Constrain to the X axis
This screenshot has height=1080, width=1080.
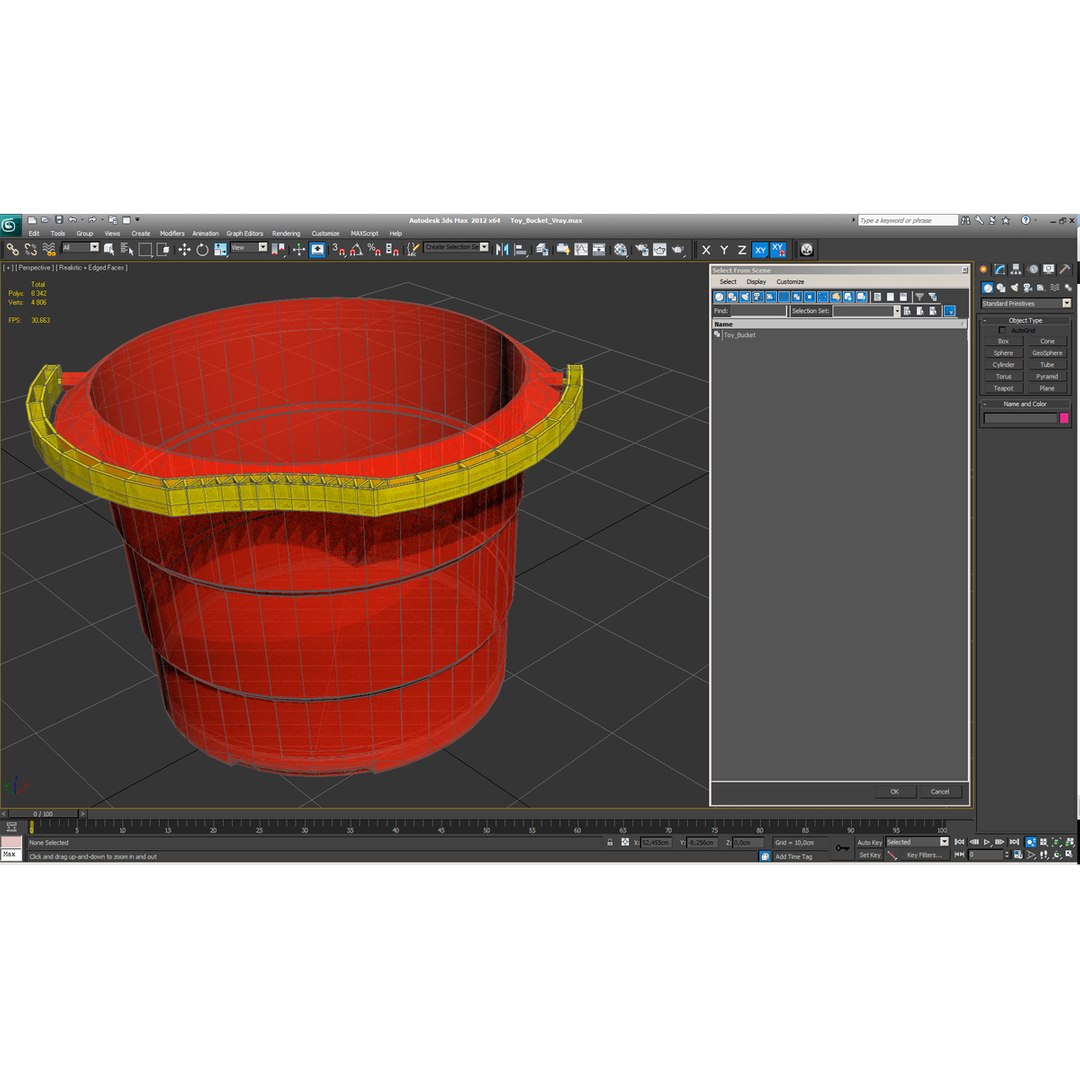point(706,250)
